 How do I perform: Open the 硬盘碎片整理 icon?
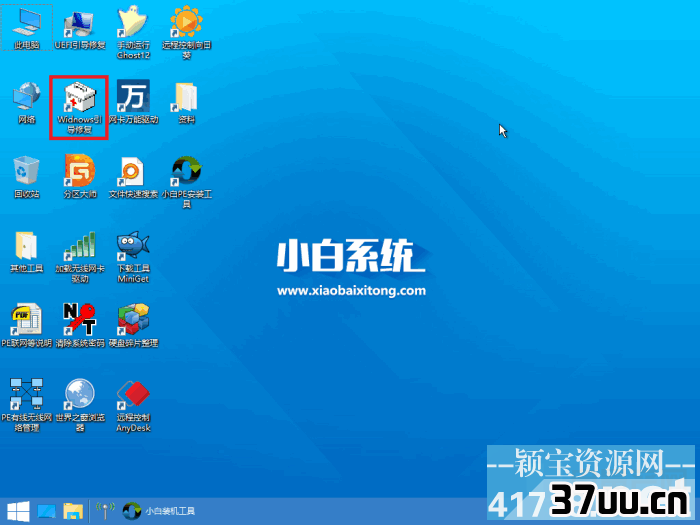(133, 325)
